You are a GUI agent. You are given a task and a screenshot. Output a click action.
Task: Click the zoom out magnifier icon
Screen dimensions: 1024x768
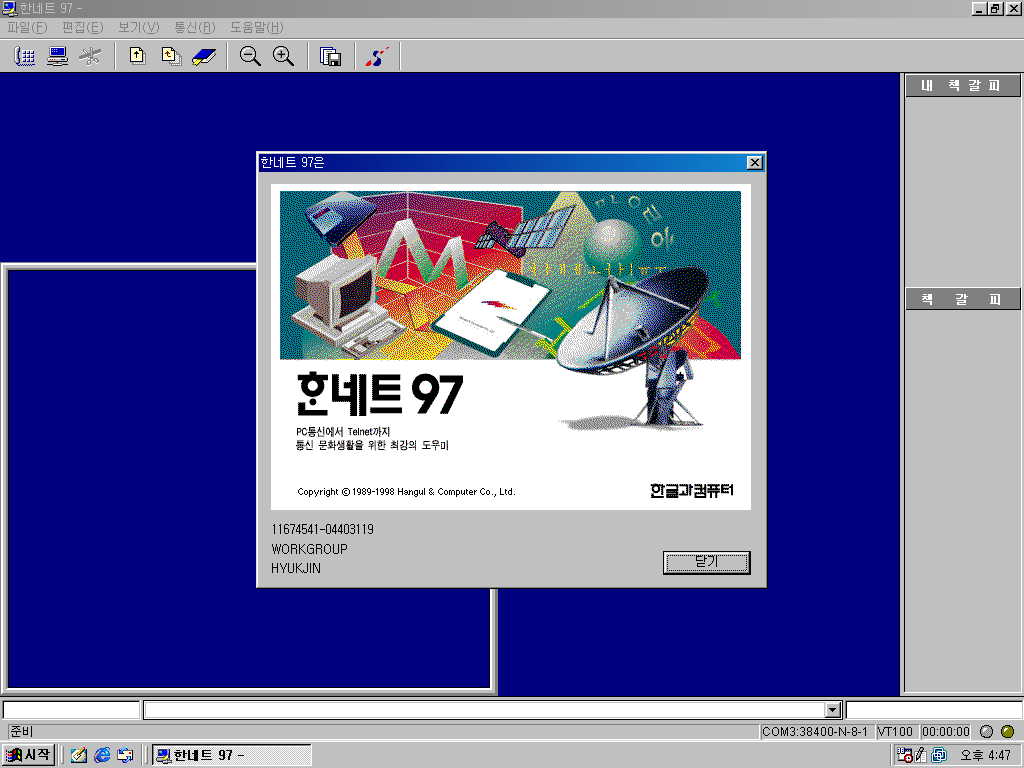click(x=250, y=56)
